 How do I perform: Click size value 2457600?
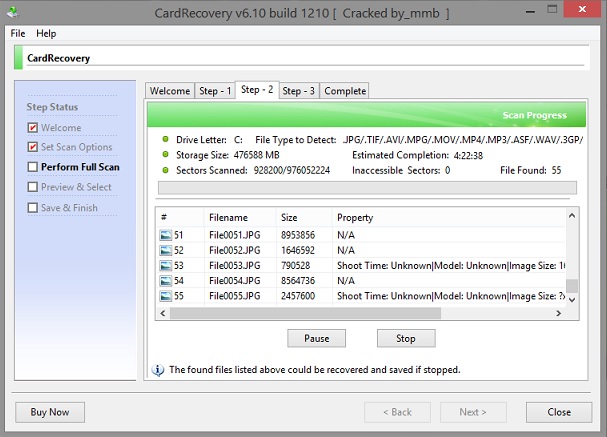point(298,296)
